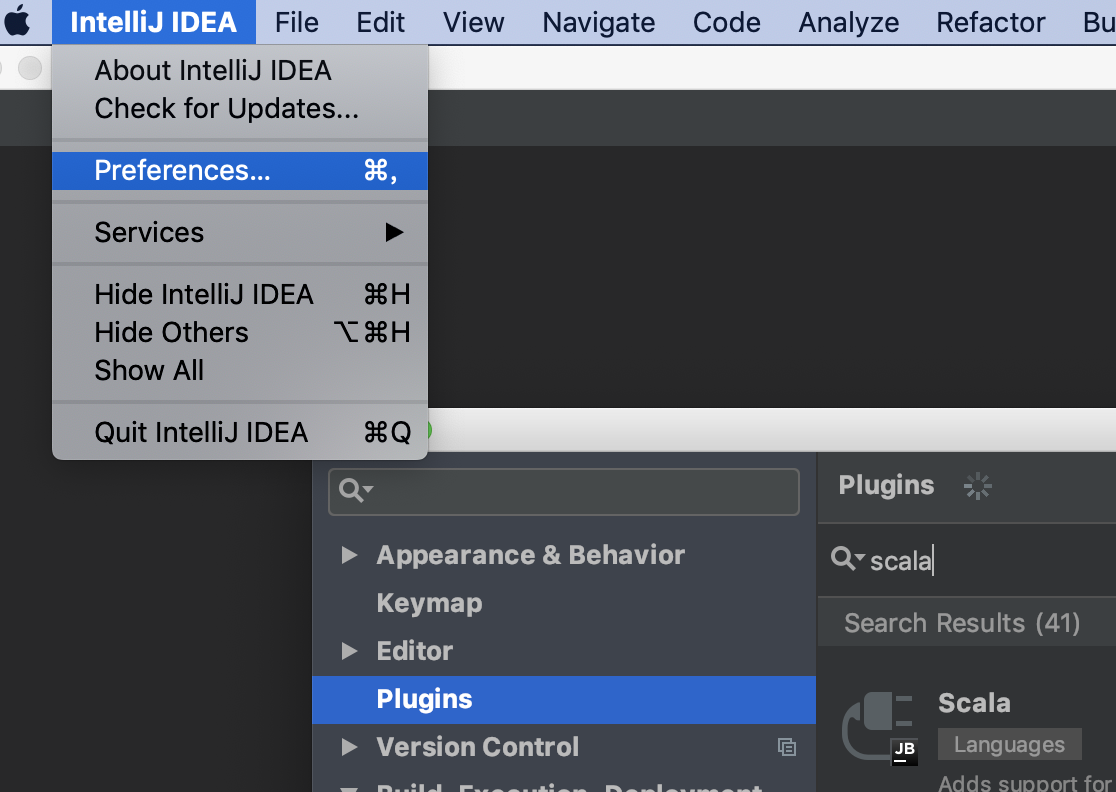The width and height of the screenshot is (1116, 792).
Task: Select Quit IntelliJ IDEA
Action: 201,432
